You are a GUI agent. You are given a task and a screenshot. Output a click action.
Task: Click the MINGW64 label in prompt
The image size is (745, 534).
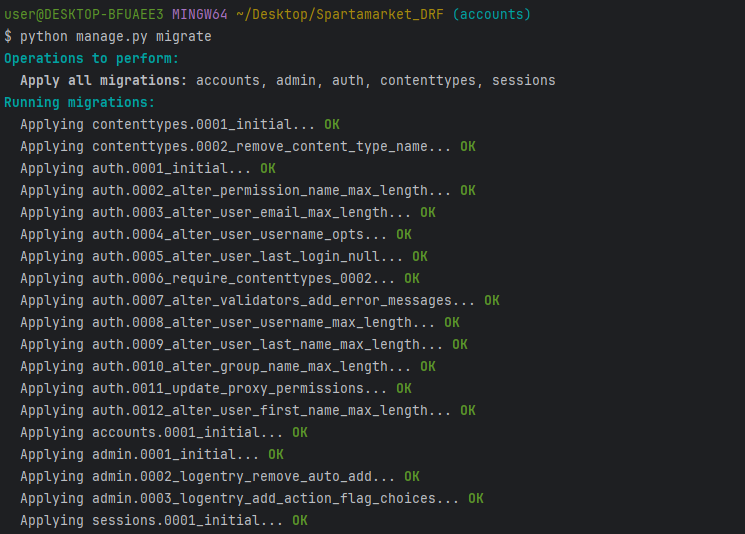(200, 15)
